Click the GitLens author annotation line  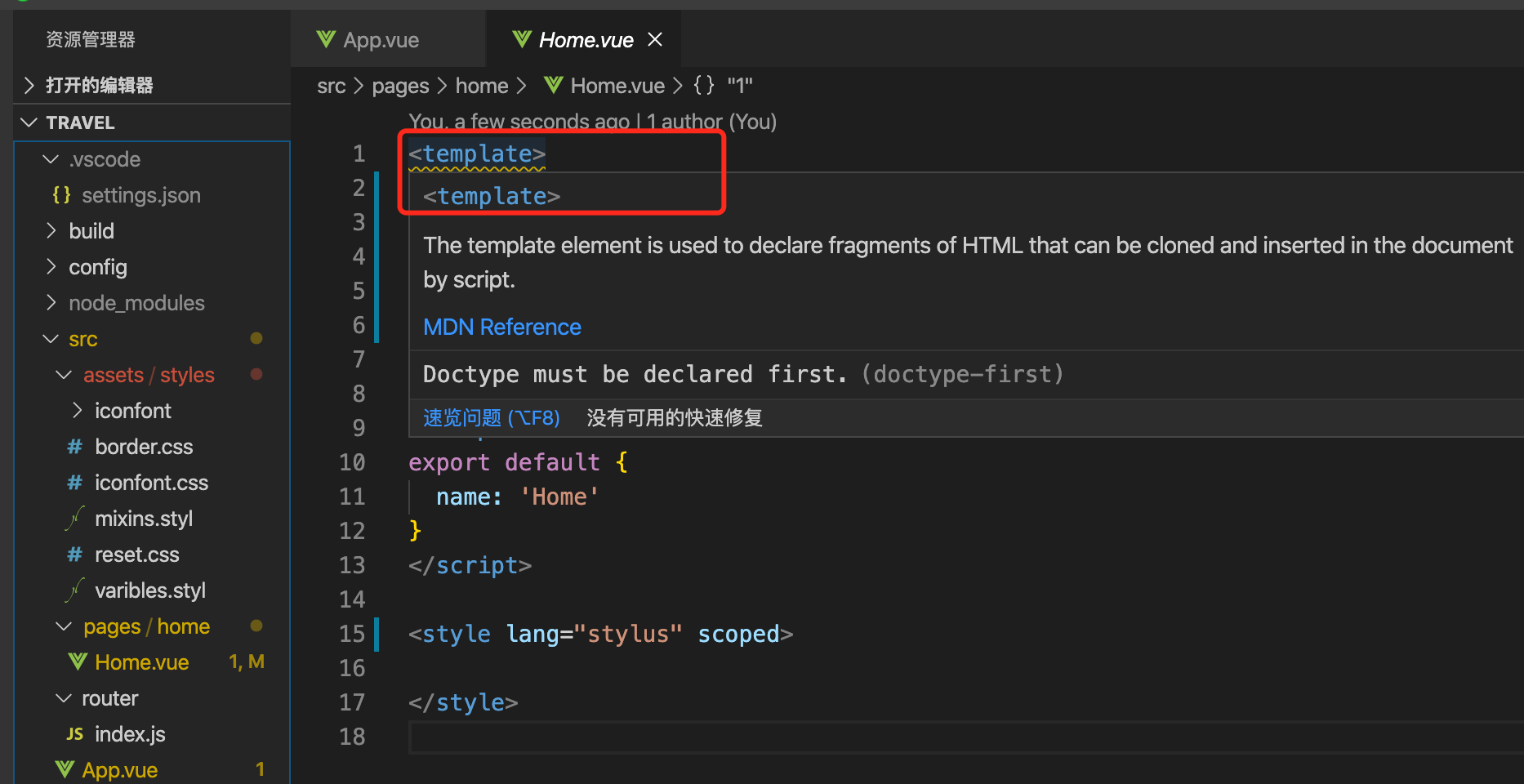pyautogui.click(x=592, y=122)
